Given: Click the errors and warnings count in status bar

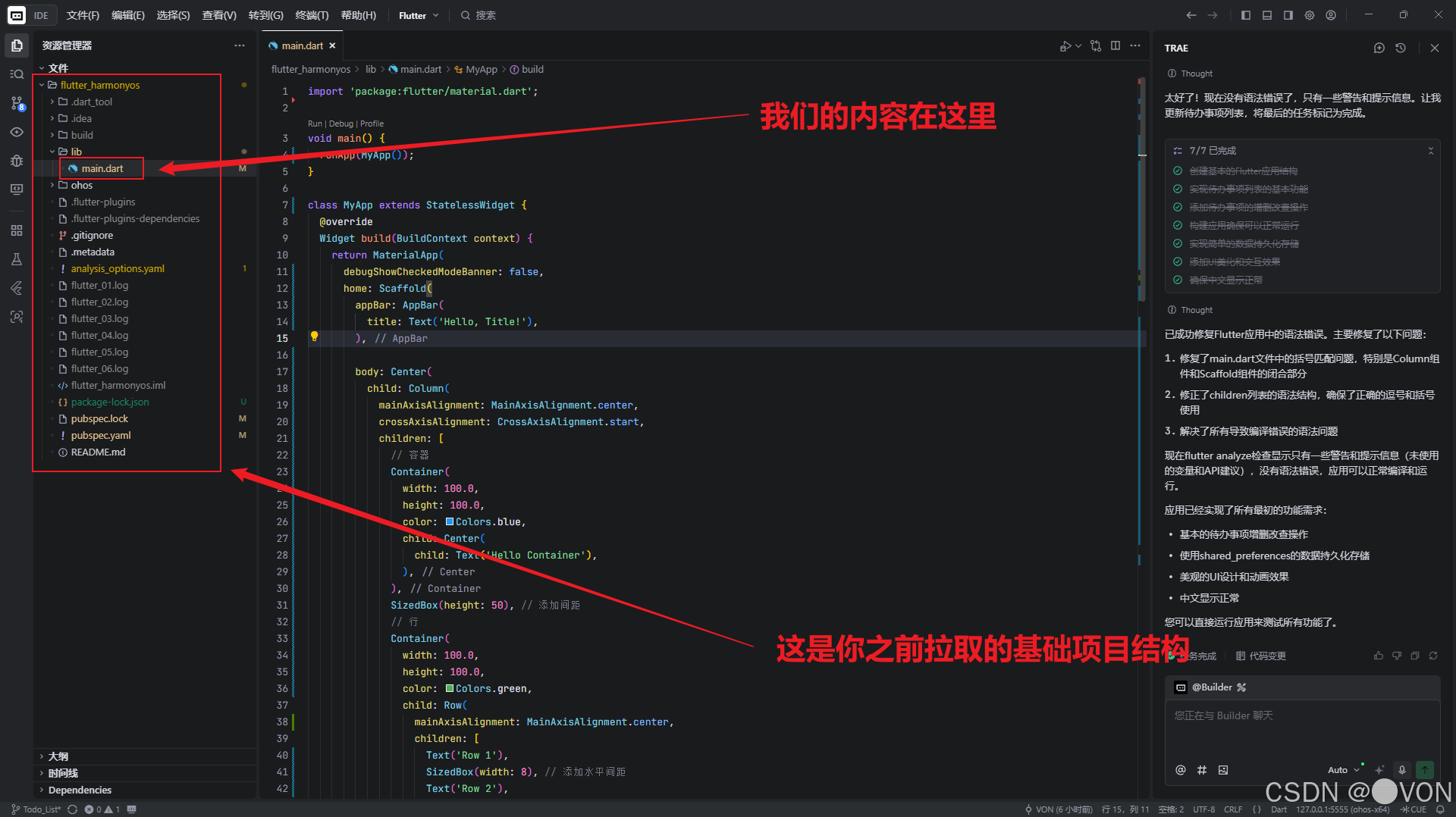Looking at the screenshot, I should coord(102,809).
